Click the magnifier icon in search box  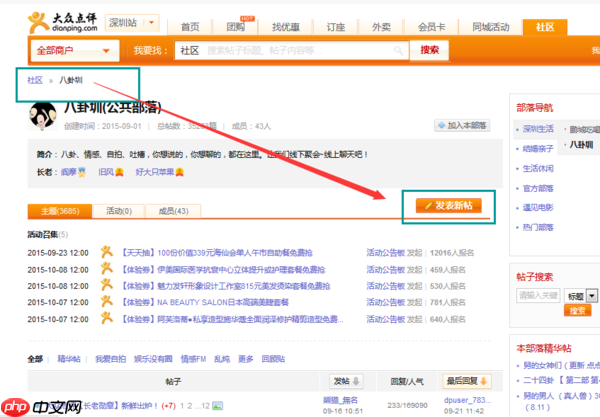pos(398,50)
